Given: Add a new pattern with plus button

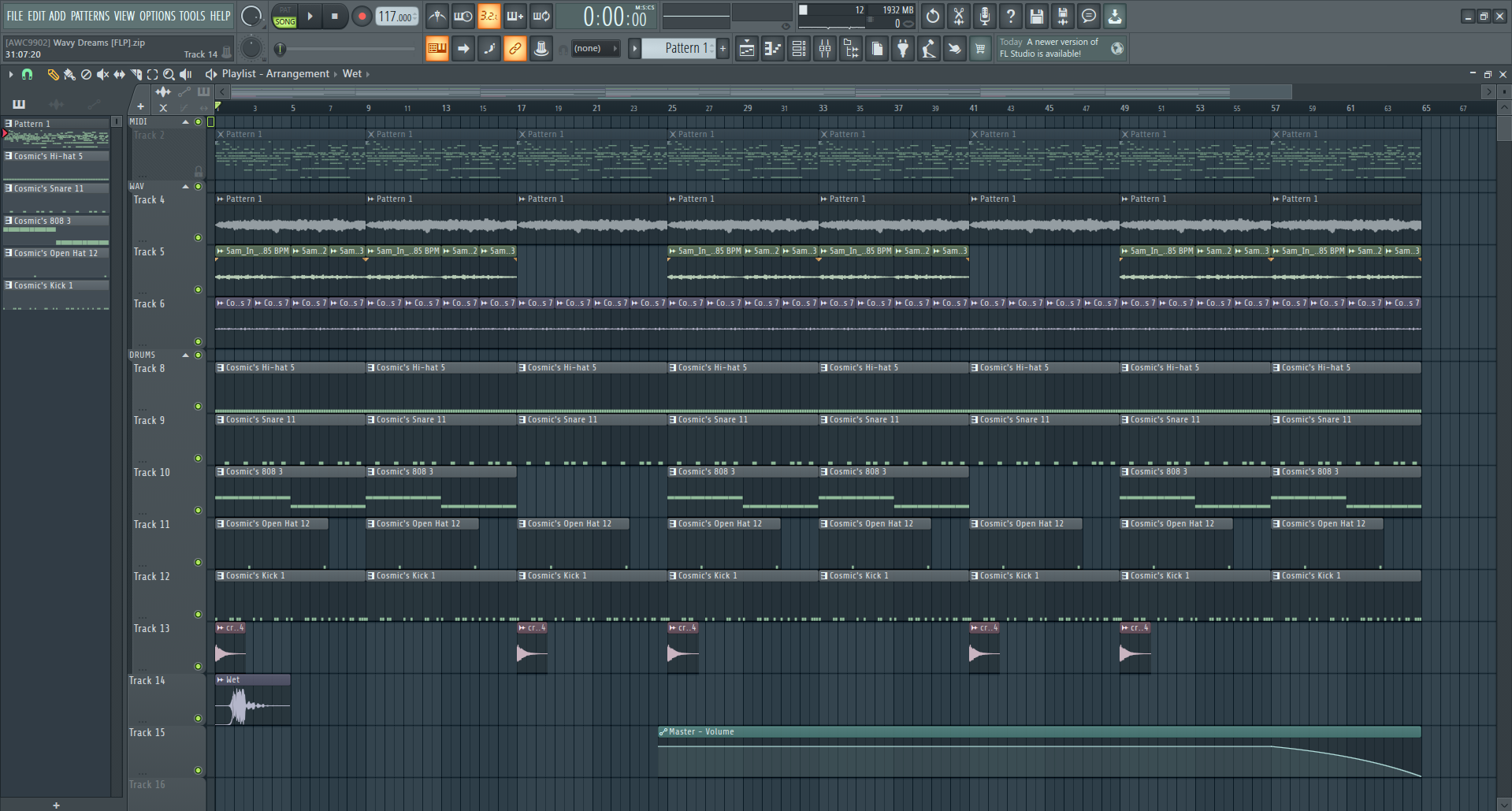Looking at the screenshot, I should pyautogui.click(x=723, y=49).
